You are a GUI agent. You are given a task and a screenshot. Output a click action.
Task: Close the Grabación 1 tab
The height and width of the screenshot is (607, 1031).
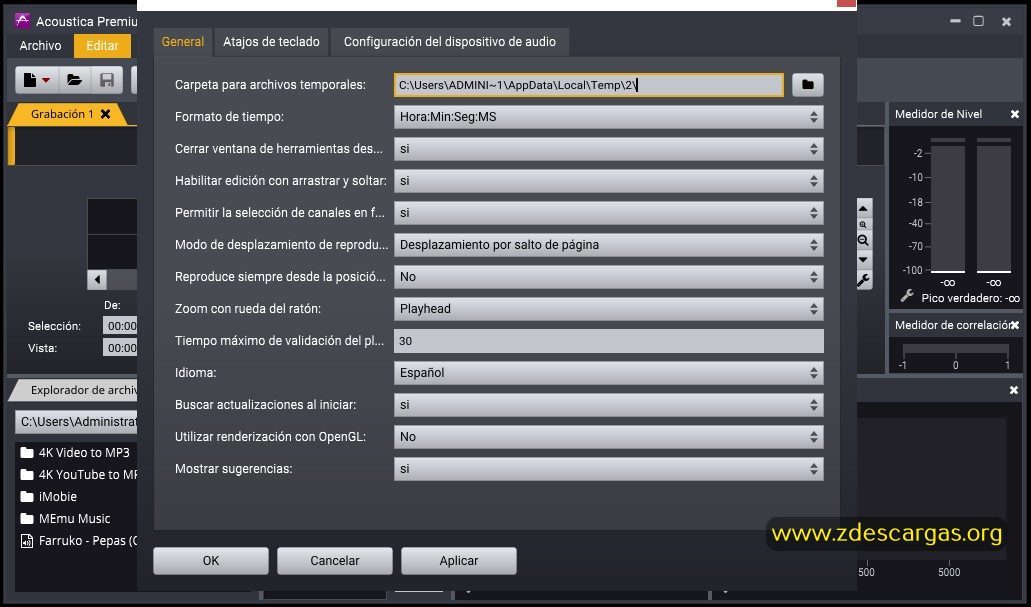(x=105, y=114)
